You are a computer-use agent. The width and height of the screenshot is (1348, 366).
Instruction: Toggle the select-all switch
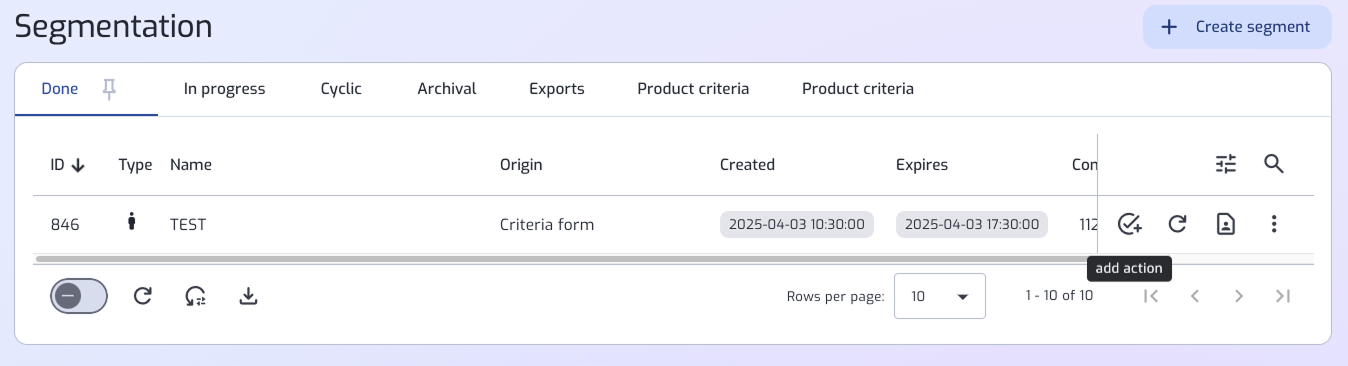[x=79, y=296]
